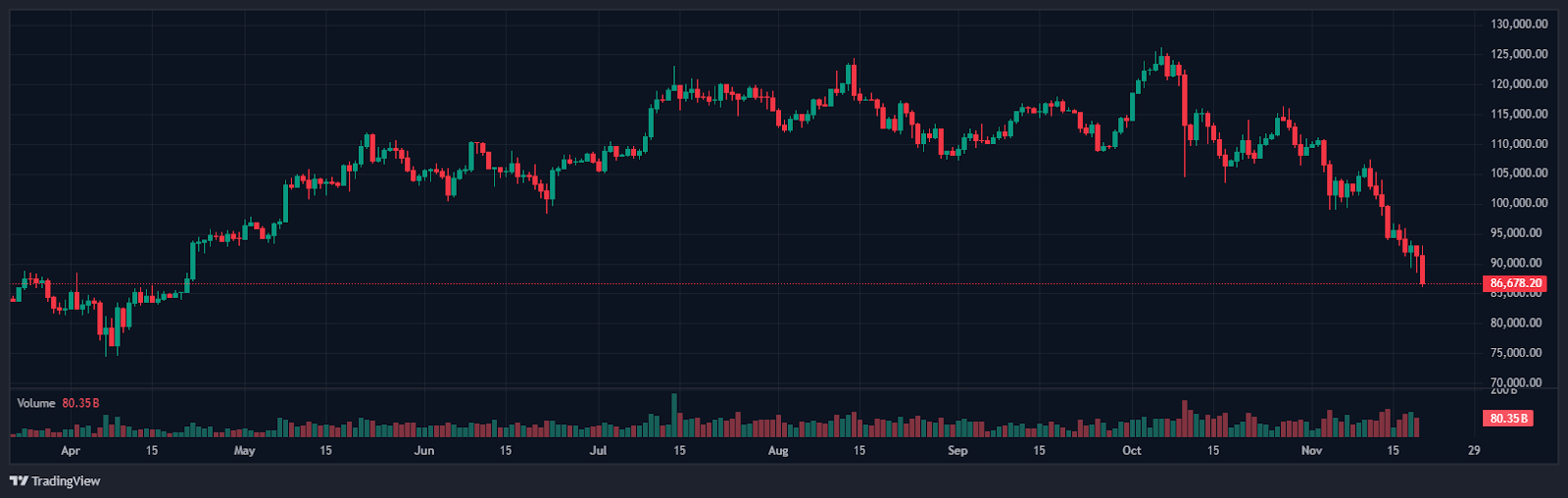
Task: Click the red 80.35 B value beside Volume
Action: click(80, 403)
